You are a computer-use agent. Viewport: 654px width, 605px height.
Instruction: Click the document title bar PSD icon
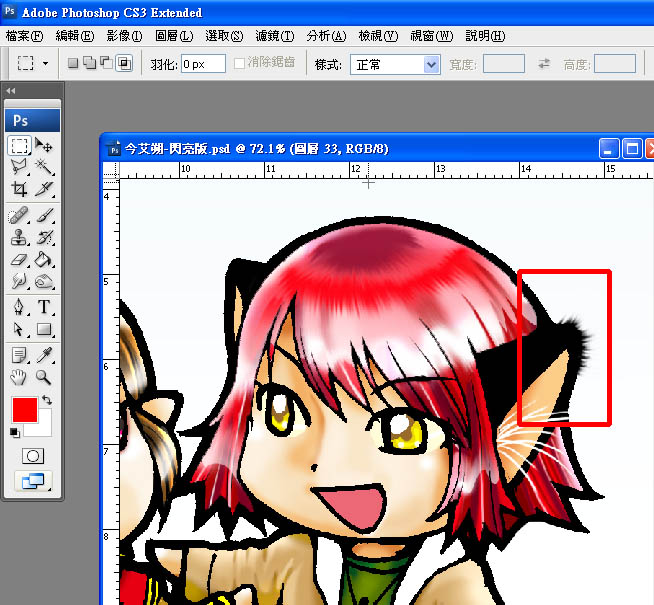(x=113, y=149)
